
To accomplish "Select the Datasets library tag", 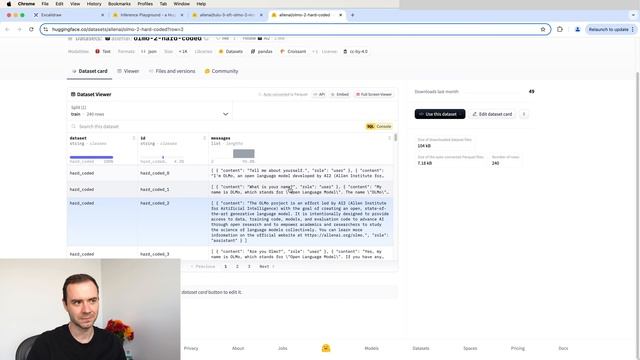I will tap(231, 51).
